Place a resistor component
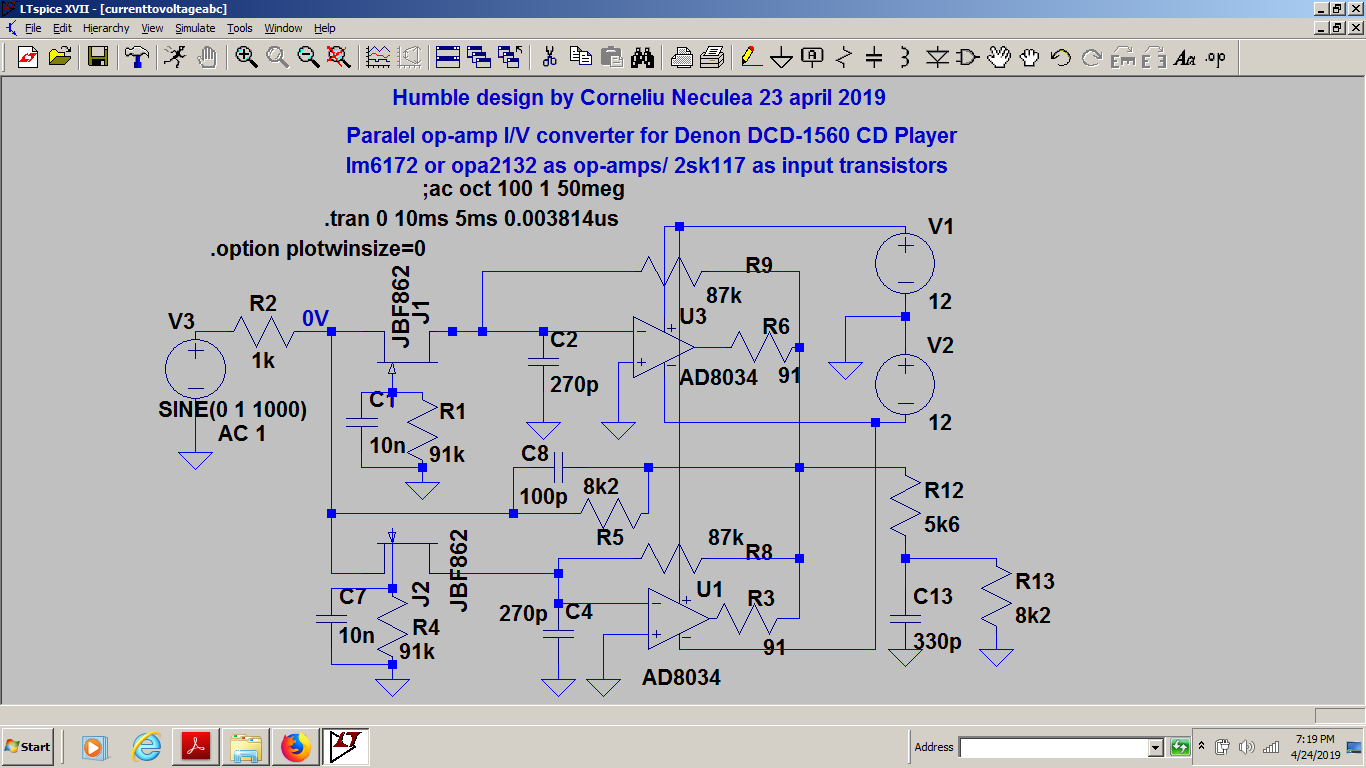Viewport: 1366px width, 768px height. click(844, 57)
